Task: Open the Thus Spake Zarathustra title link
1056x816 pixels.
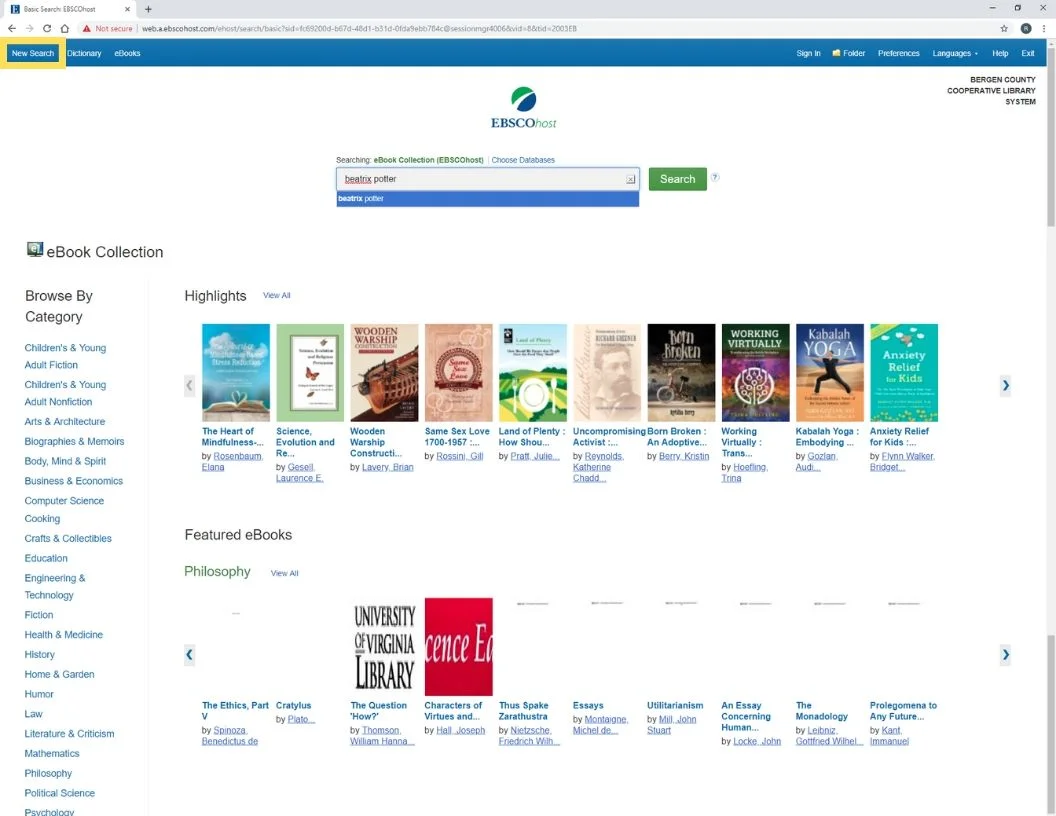Action: point(523,710)
